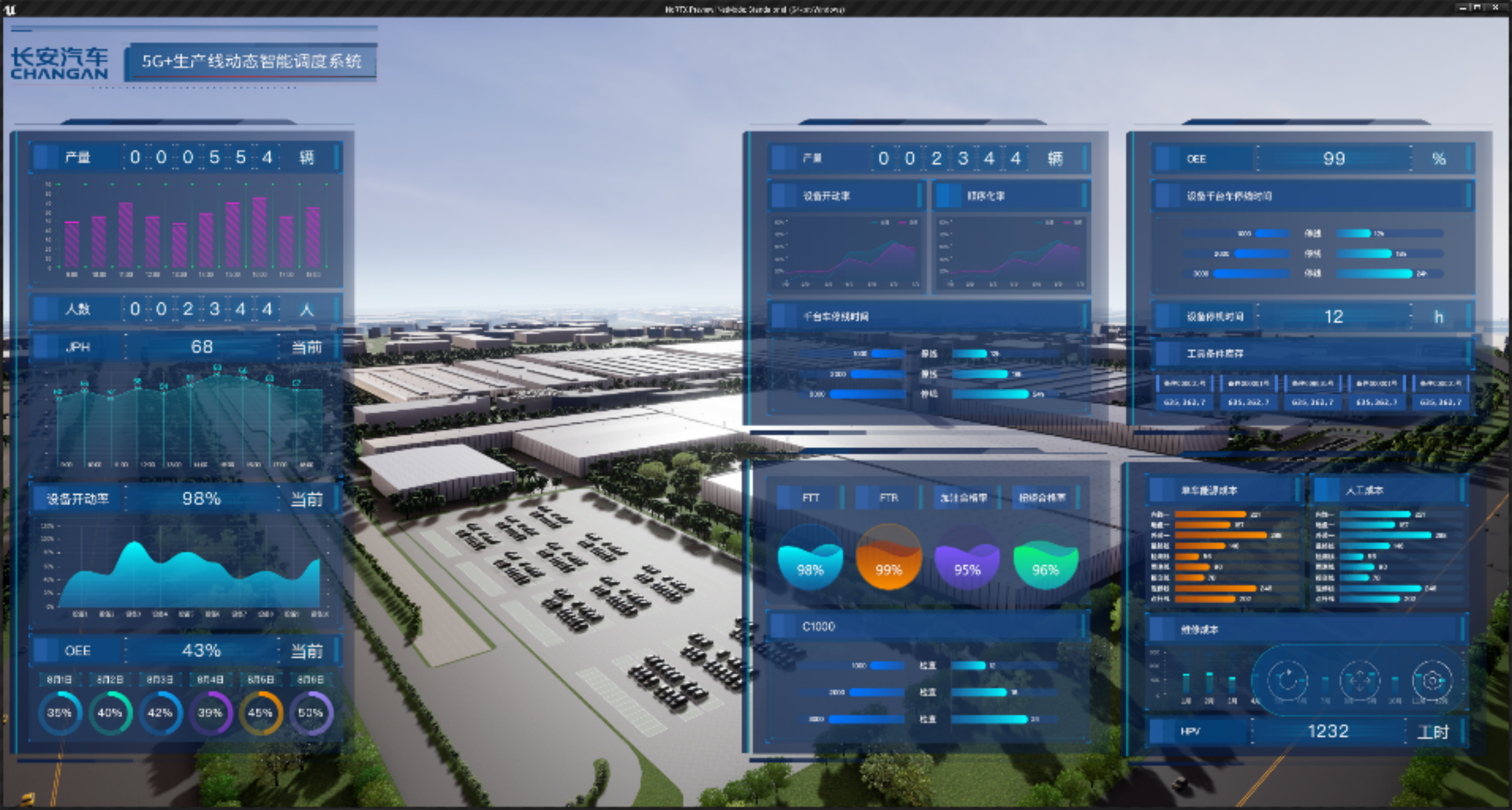This screenshot has width=1512, height=810.
Task: Click the 8月4日 date label
Action: (210, 679)
